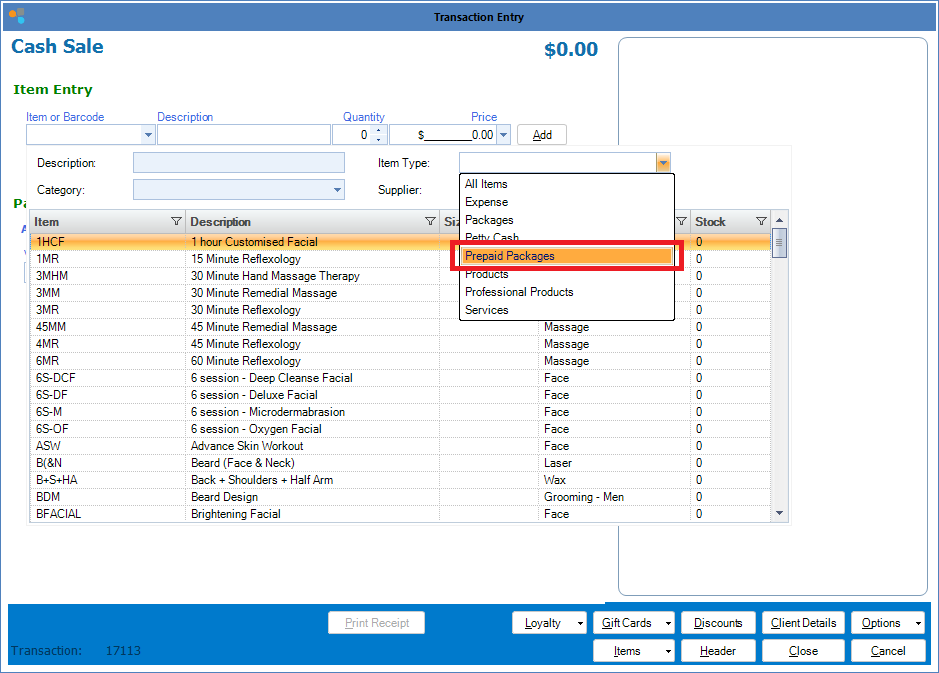Open the Discounts button
Image resolution: width=939 pixels, height=673 pixels.
pyautogui.click(x=718, y=623)
